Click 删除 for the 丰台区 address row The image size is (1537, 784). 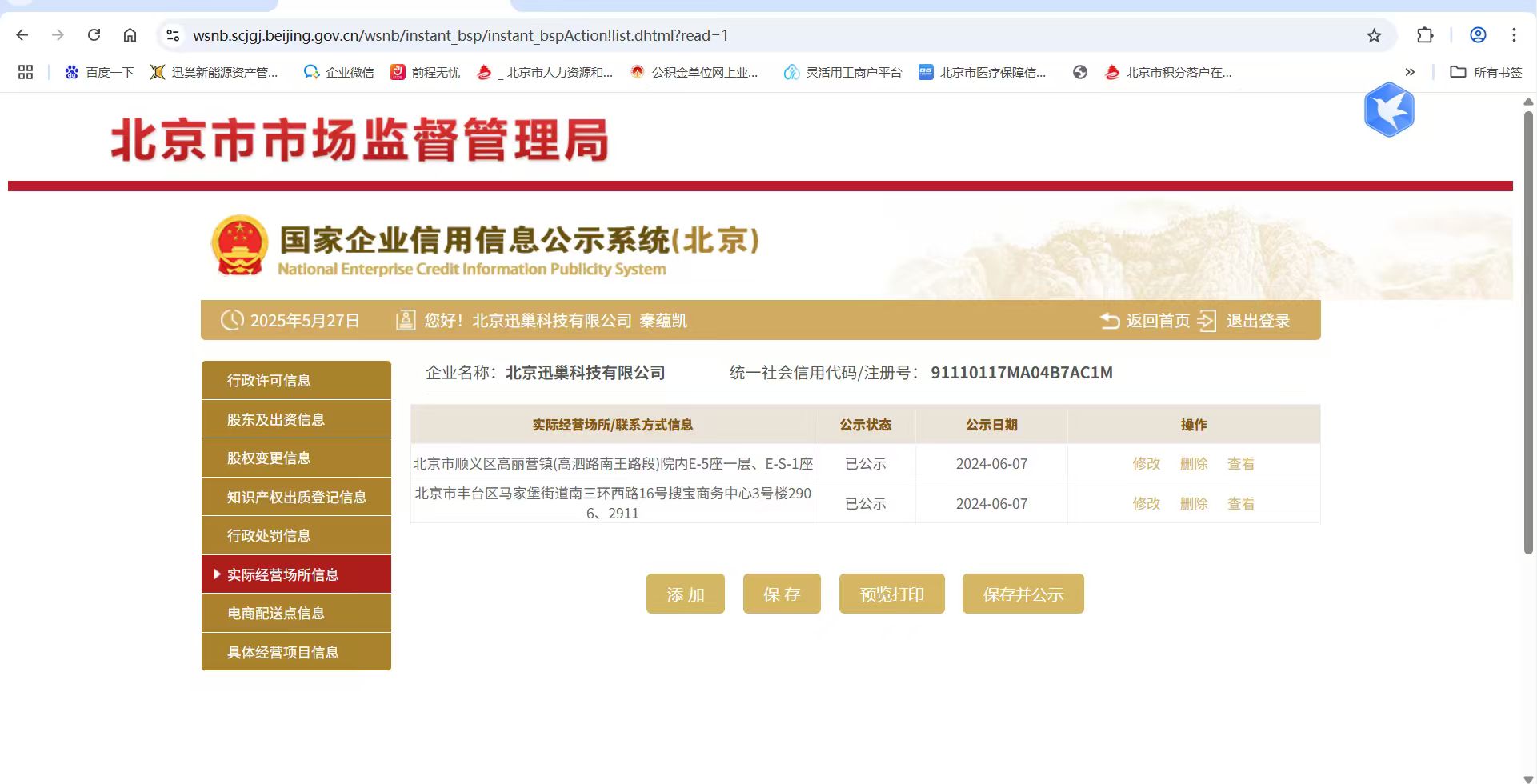tap(1194, 503)
